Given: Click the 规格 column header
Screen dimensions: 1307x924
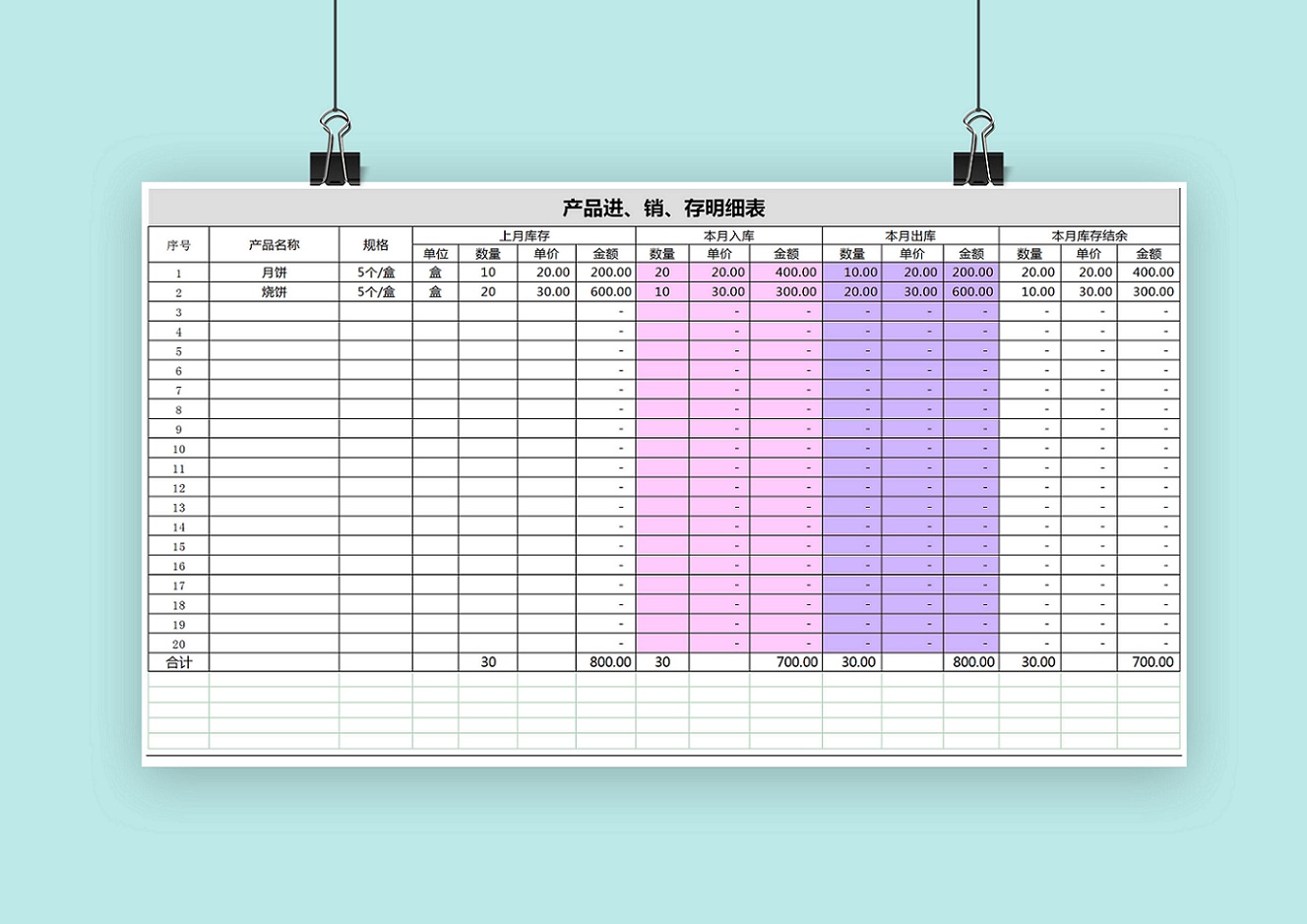Looking at the screenshot, I should point(376,245).
